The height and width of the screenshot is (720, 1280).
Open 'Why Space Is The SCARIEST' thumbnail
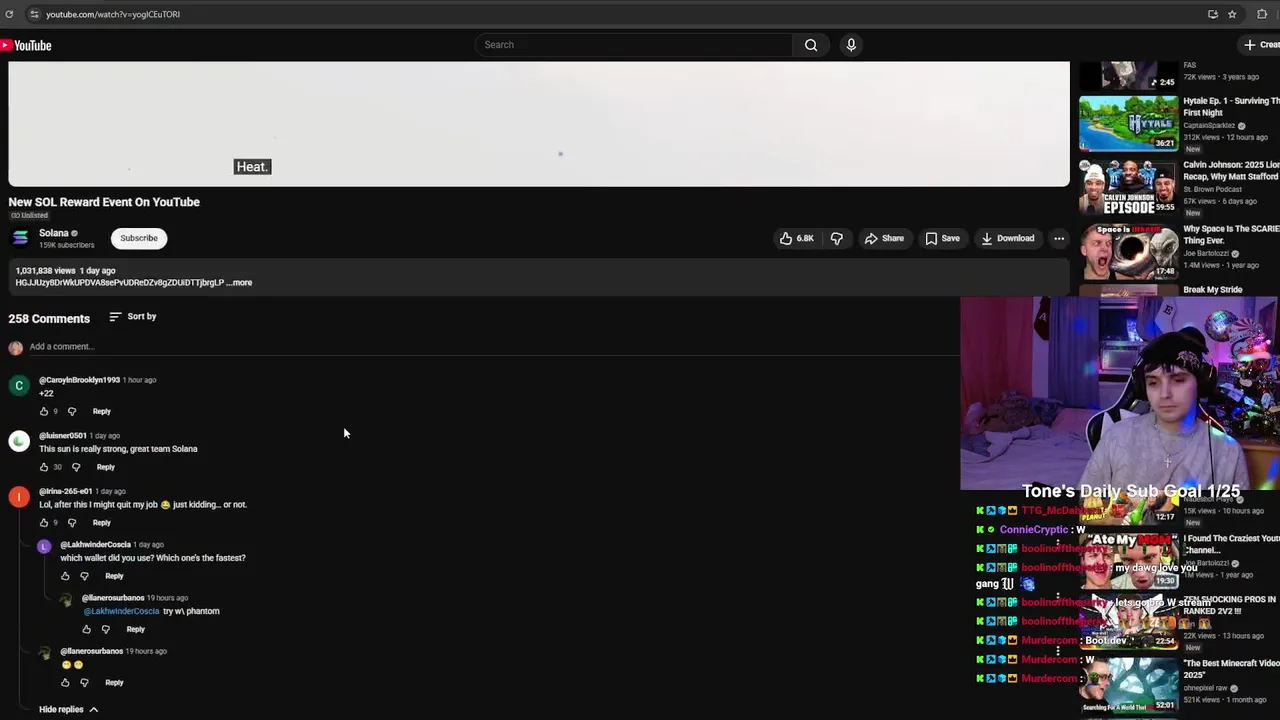(x=1128, y=251)
